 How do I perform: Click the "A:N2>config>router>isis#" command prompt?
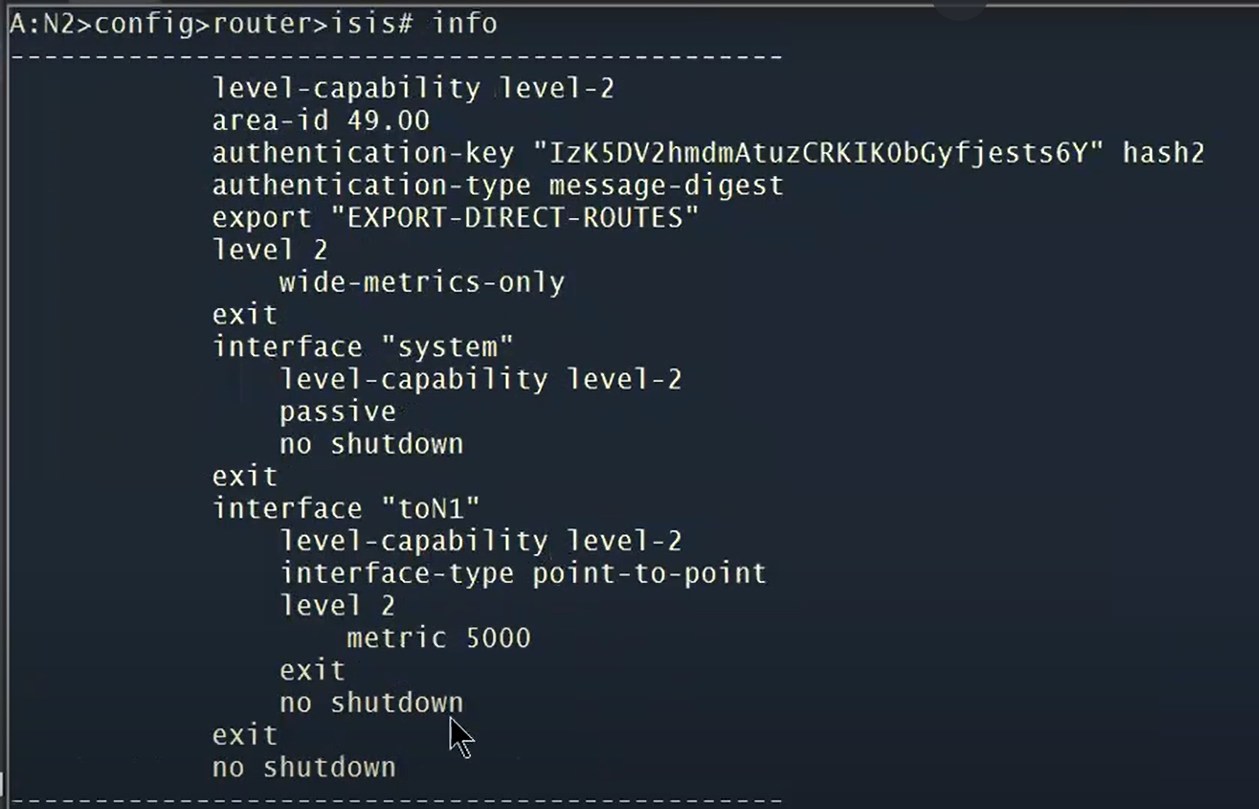click(x=210, y=23)
